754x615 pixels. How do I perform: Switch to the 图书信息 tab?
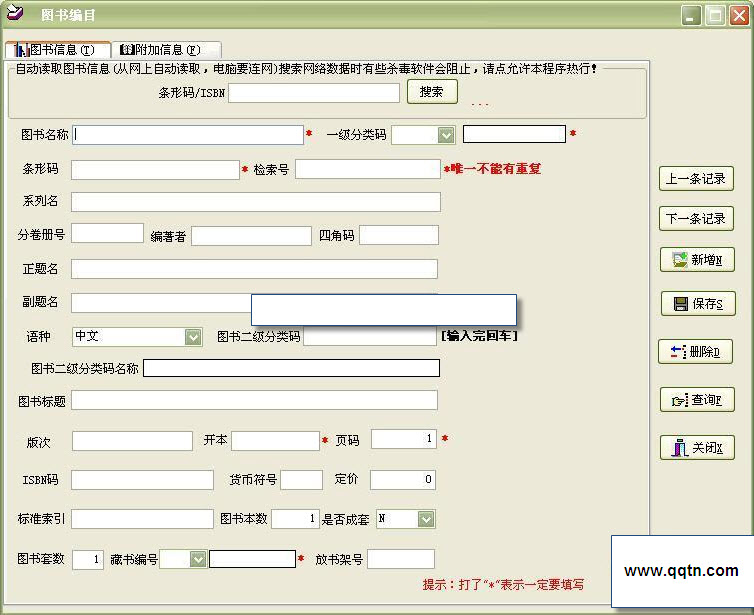[58, 49]
